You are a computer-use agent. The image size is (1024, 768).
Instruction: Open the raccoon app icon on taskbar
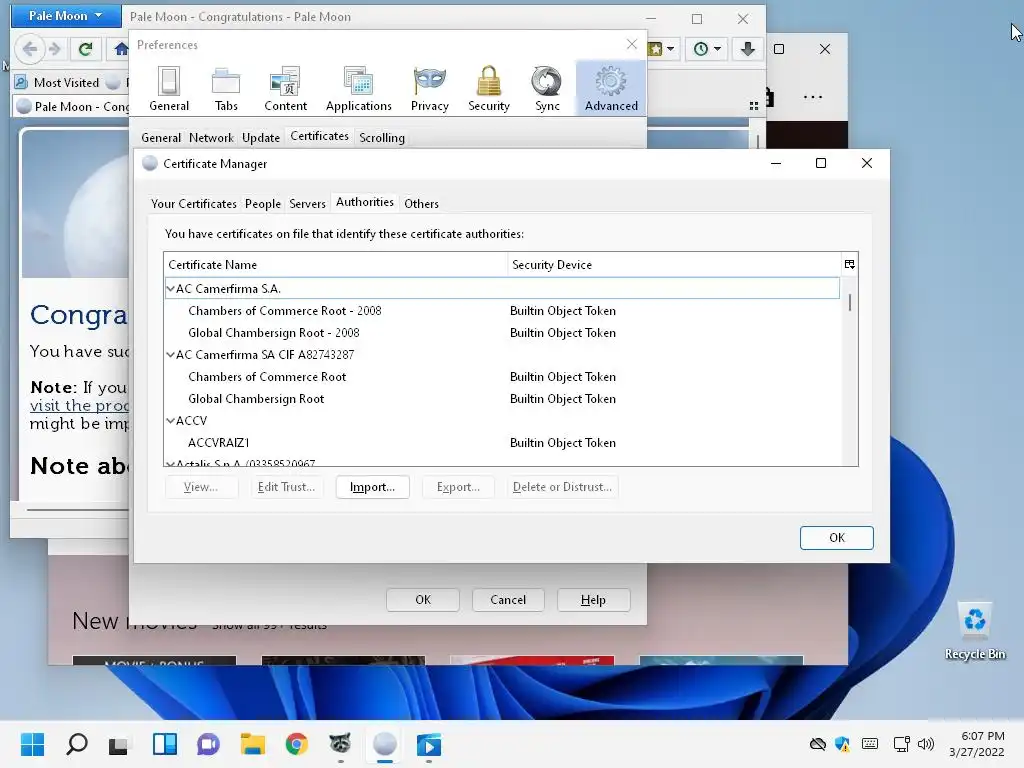340,744
